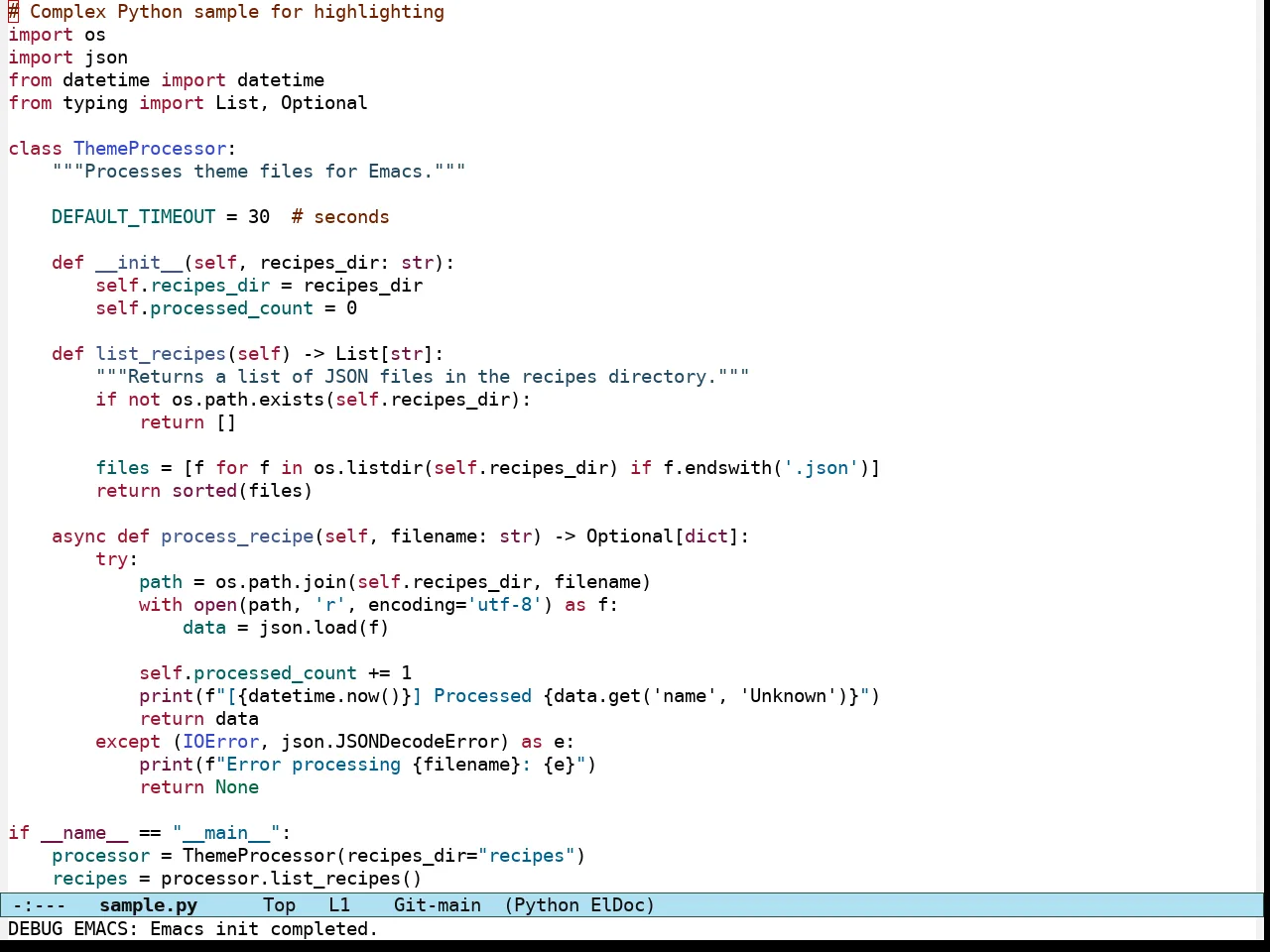Click the 'processor = ThemeProcessor' assignment line

318,856
